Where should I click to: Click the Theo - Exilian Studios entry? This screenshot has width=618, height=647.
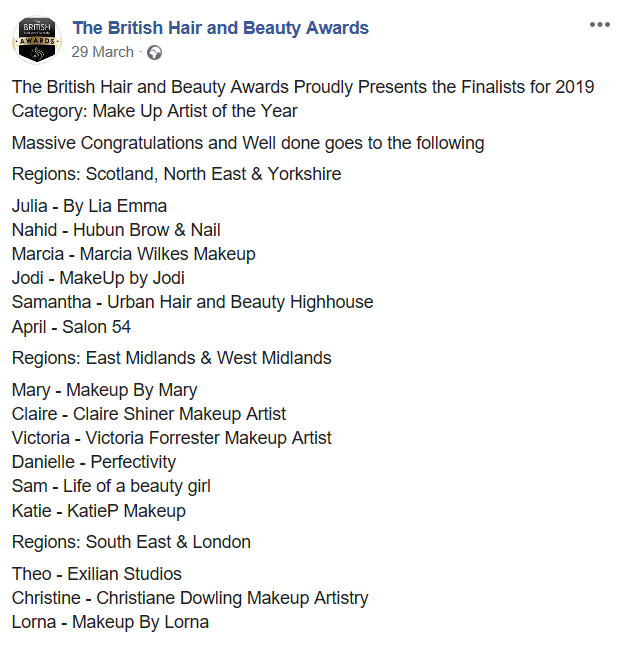point(97,574)
